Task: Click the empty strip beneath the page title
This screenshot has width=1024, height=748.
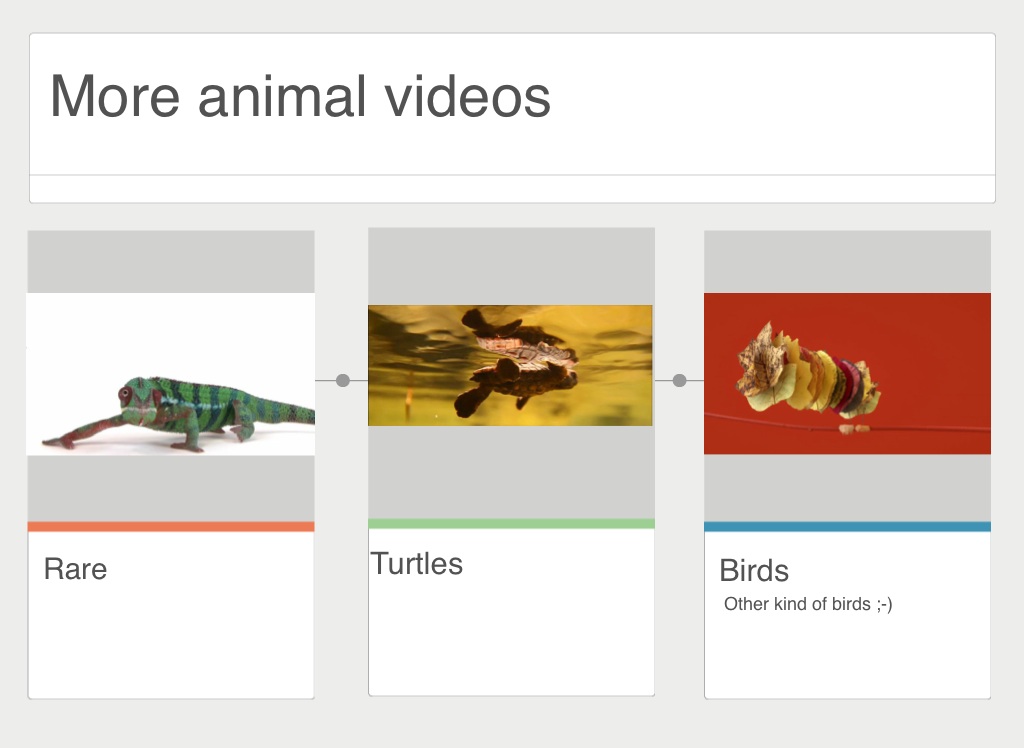Action: (512, 189)
